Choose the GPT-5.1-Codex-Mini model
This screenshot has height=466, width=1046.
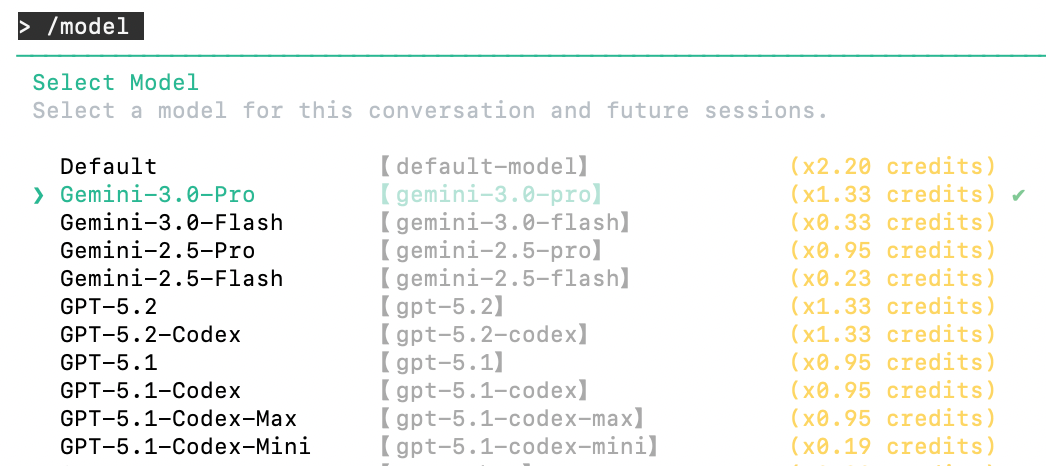pyautogui.click(x=185, y=446)
